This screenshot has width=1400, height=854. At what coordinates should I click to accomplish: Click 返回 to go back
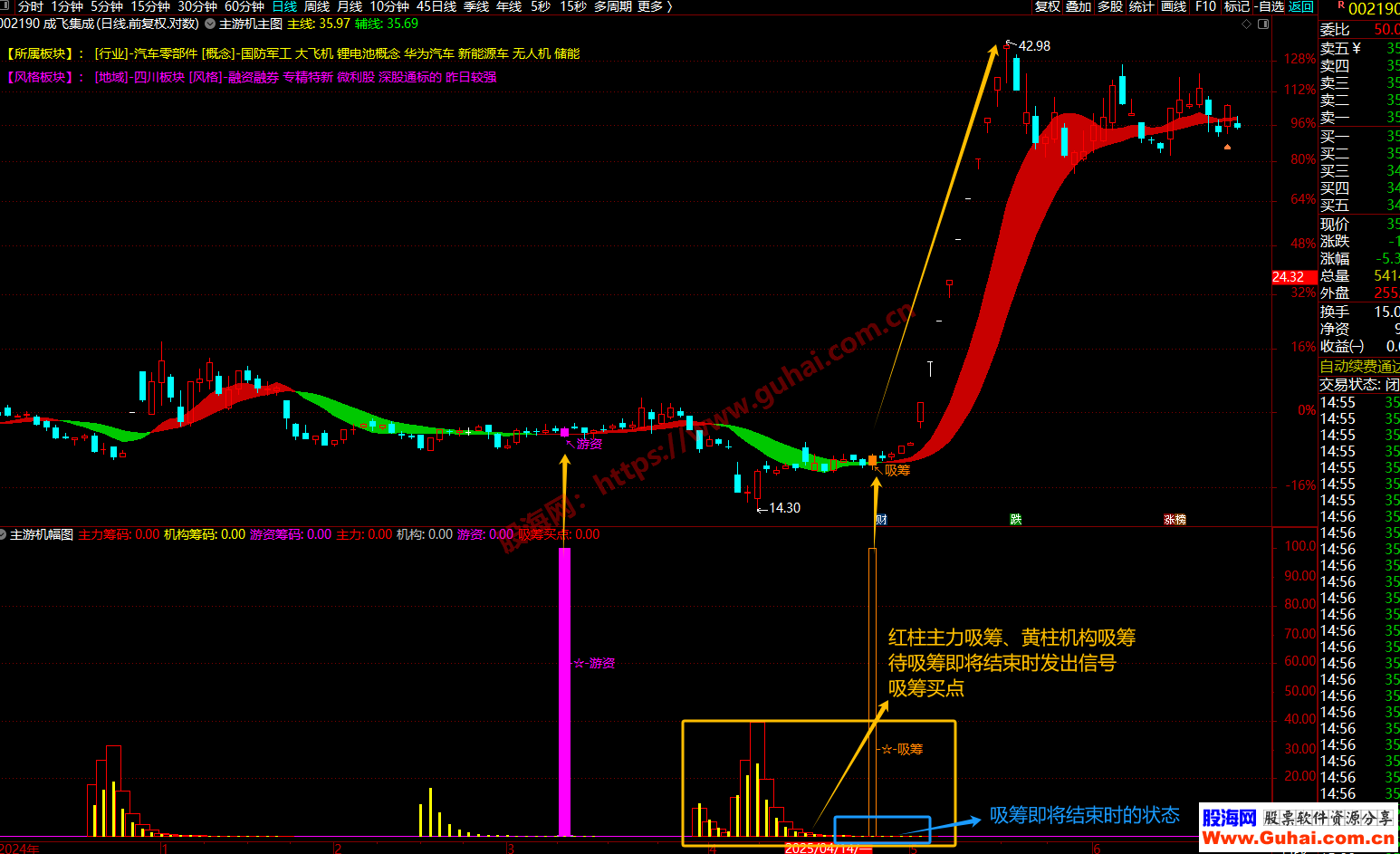pos(1301,6)
